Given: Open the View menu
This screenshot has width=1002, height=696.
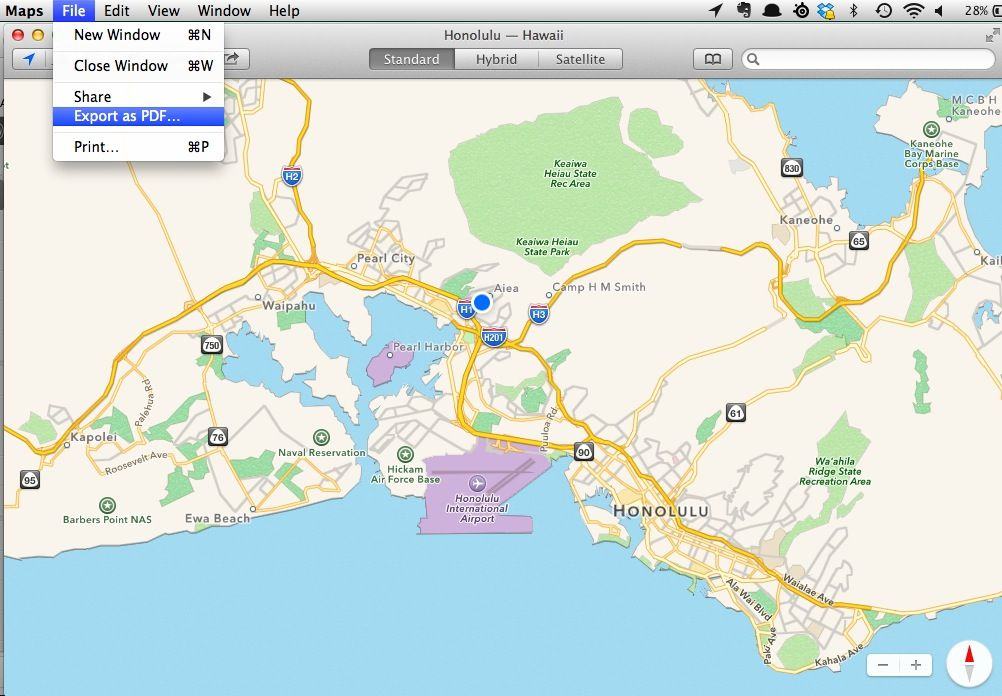Looking at the screenshot, I should tap(164, 11).
